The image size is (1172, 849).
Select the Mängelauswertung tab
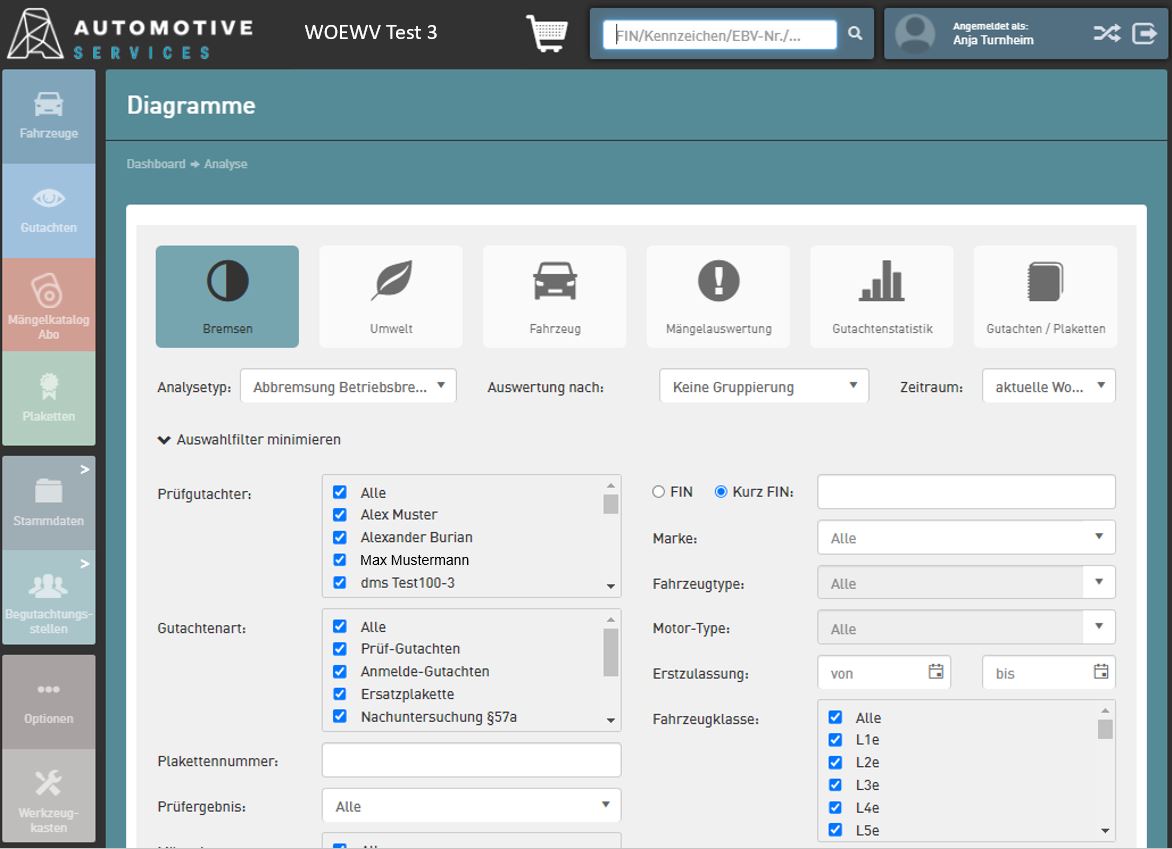[x=718, y=297]
